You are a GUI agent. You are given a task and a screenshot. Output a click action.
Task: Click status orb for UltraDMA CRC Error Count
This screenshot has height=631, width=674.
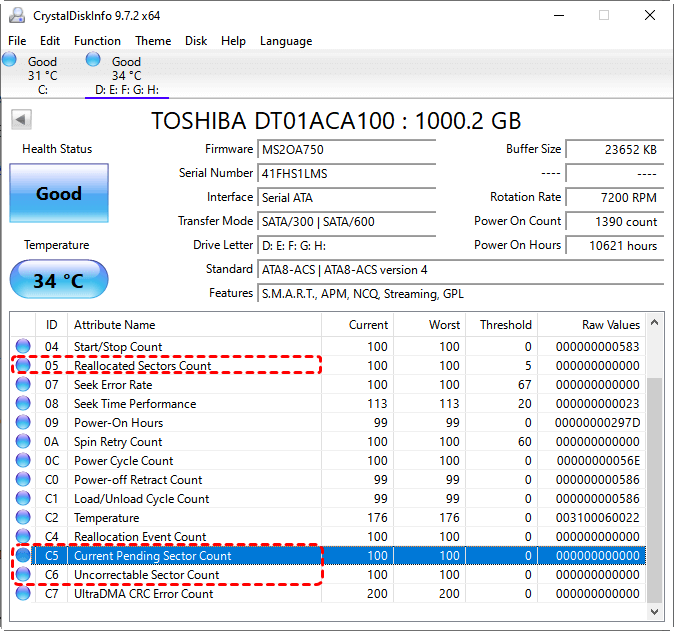coord(24,594)
